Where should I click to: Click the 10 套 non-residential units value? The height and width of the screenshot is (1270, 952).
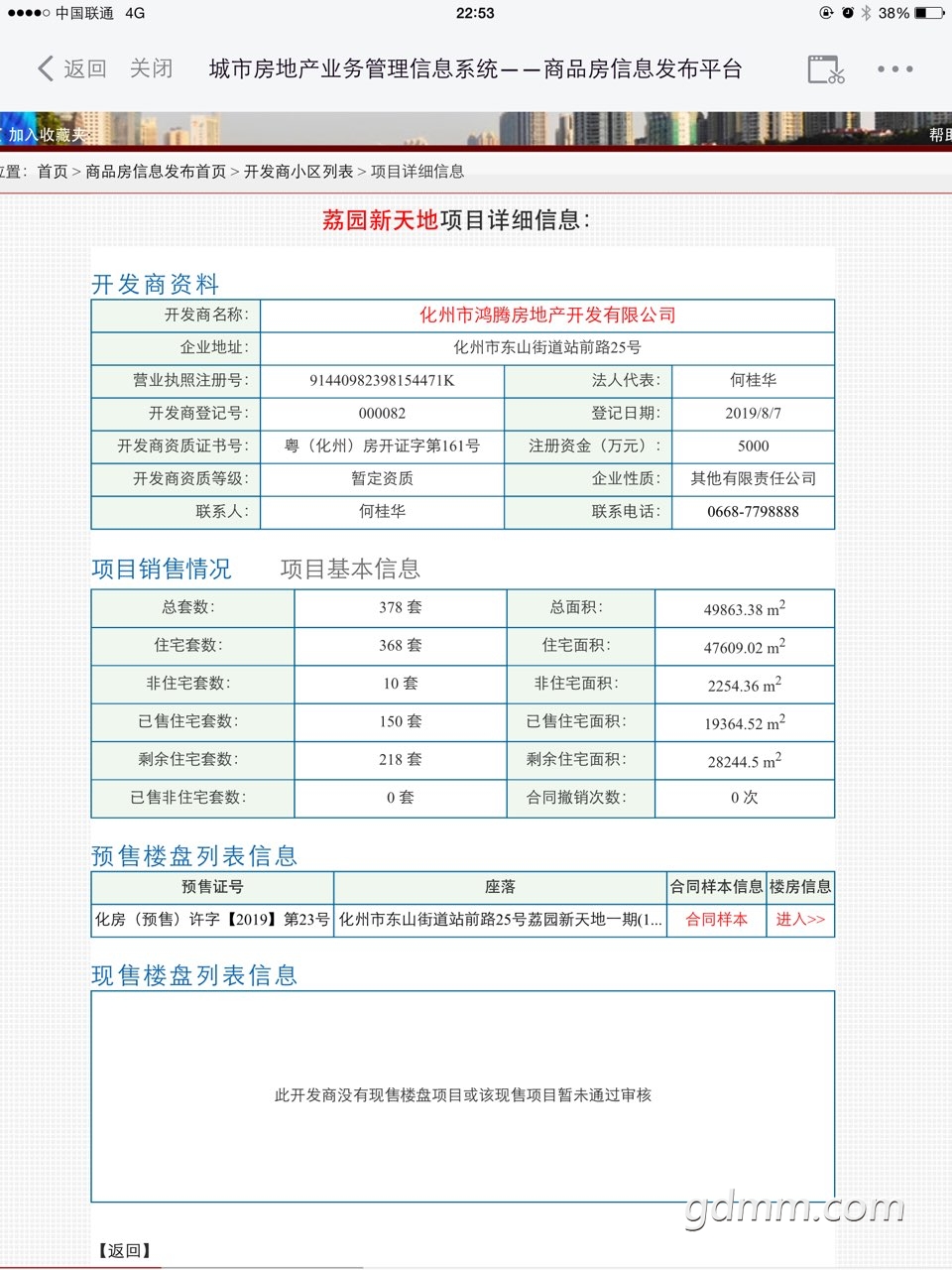pyautogui.click(x=401, y=684)
